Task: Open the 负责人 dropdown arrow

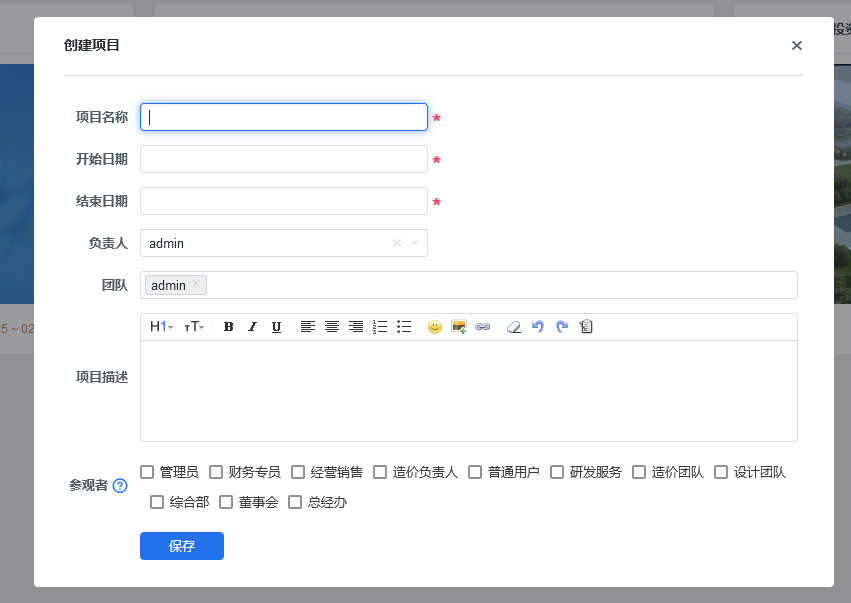Action: [415, 243]
